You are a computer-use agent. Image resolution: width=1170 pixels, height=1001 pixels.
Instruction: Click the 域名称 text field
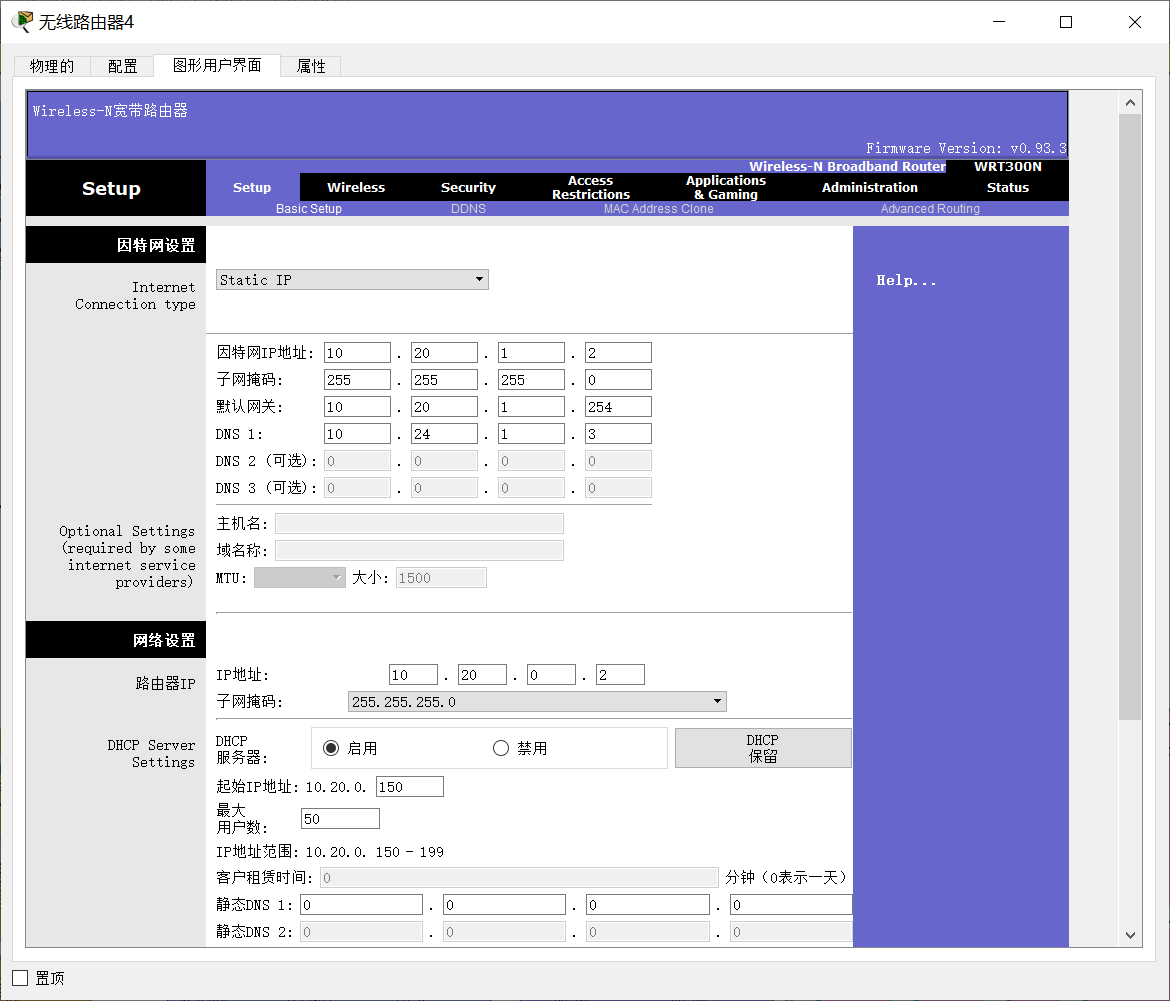pos(419,550)
